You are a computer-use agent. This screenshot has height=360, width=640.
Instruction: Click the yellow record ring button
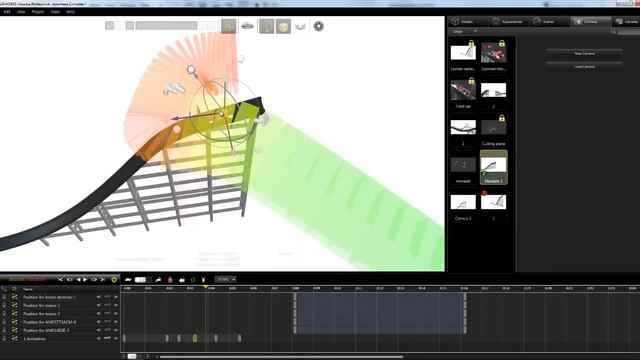click(x=114, y=280)
